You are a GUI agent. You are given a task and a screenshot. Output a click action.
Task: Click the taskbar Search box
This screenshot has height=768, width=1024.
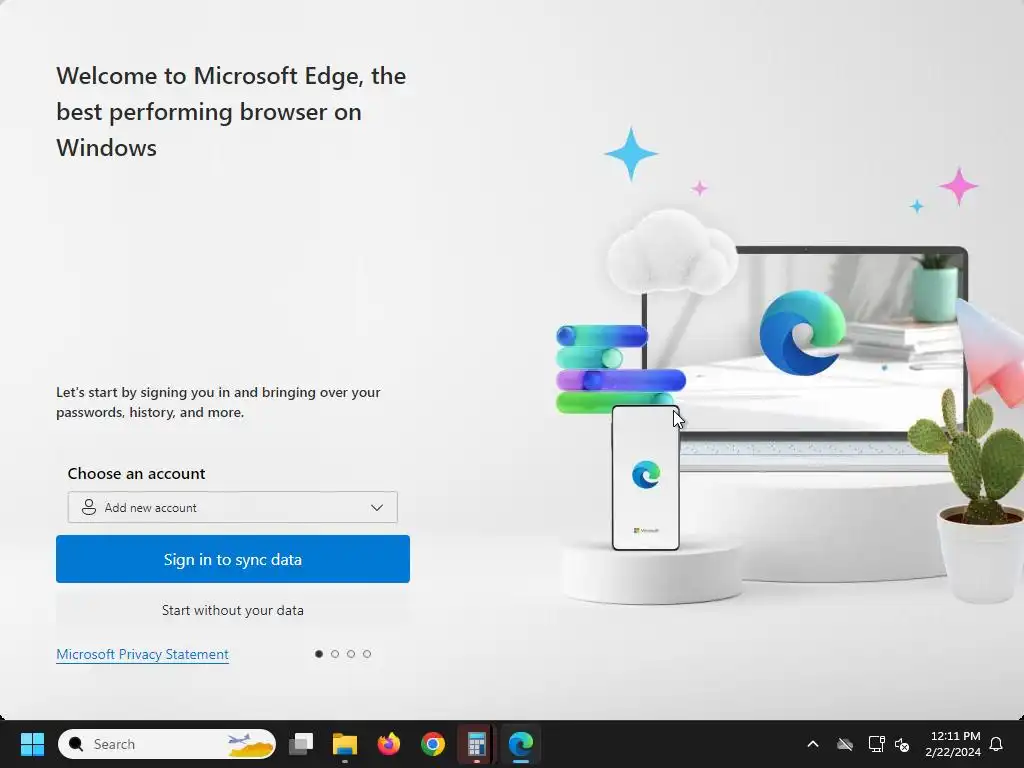click(167, 744)
